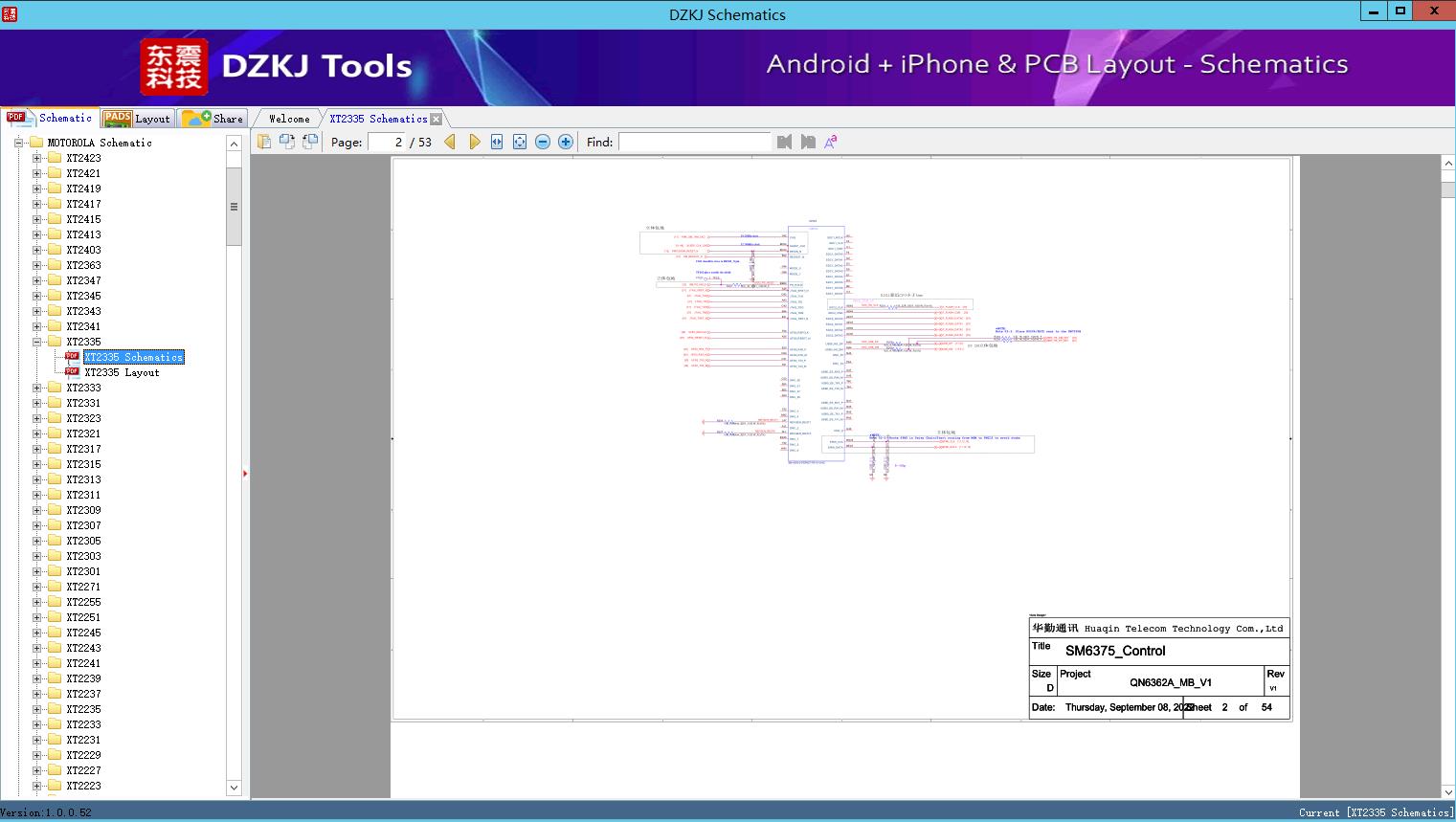The width and height of the screenshot is (1456, 822).
Task: Close the XT2335 Schematics tab
Action: pos(437,120)
